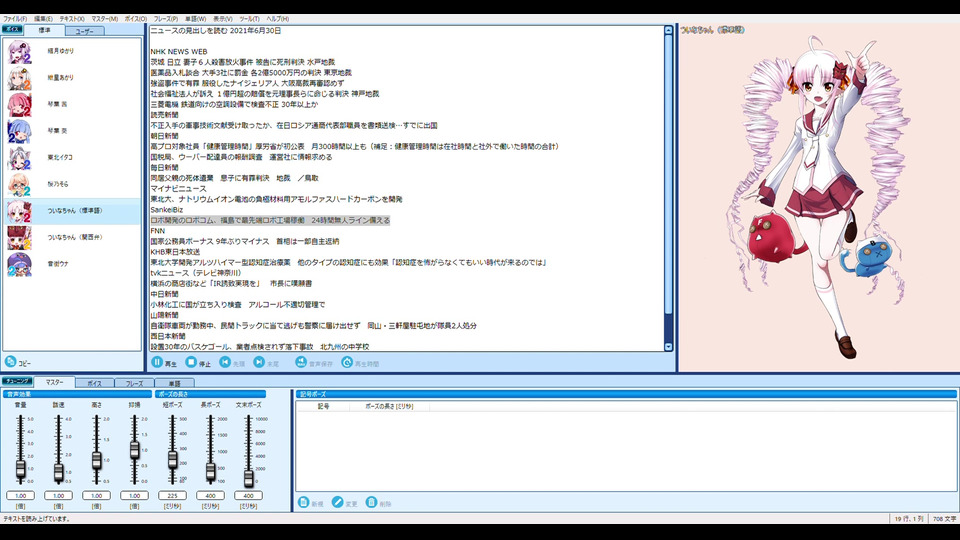Click the 文末ポーズ slider handle
The width and height of the screenshot is (960, 540).
click(x=248, y=478)
